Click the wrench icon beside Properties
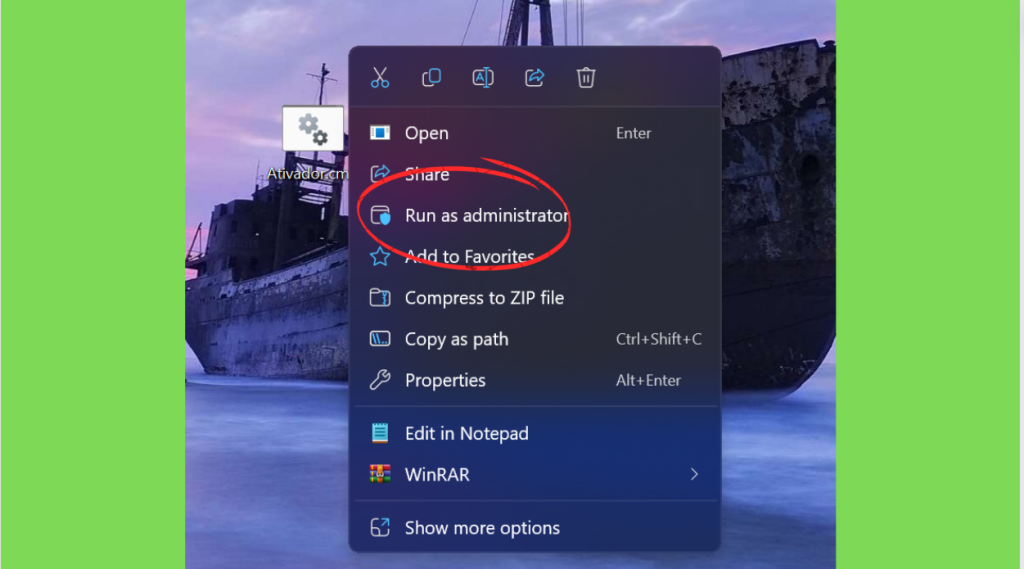The image size is (1024, 569). pos(380,380)
